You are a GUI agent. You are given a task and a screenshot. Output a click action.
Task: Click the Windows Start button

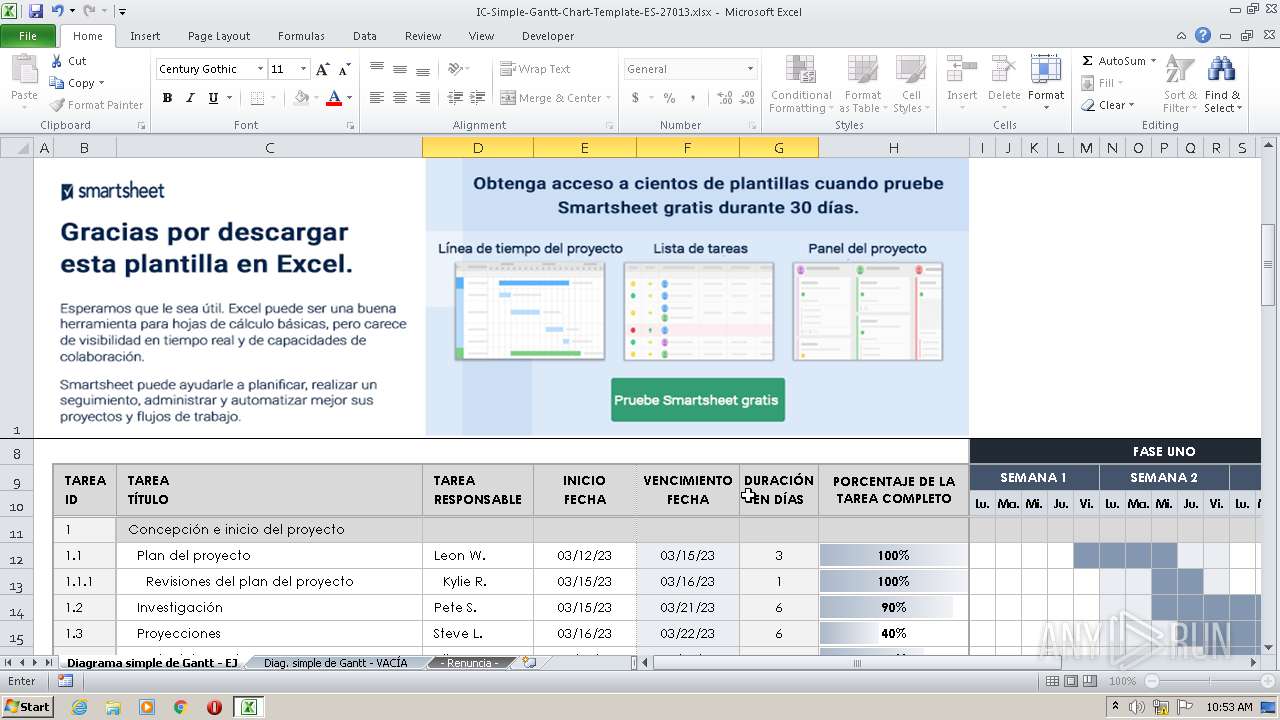[x=28, y=707]
